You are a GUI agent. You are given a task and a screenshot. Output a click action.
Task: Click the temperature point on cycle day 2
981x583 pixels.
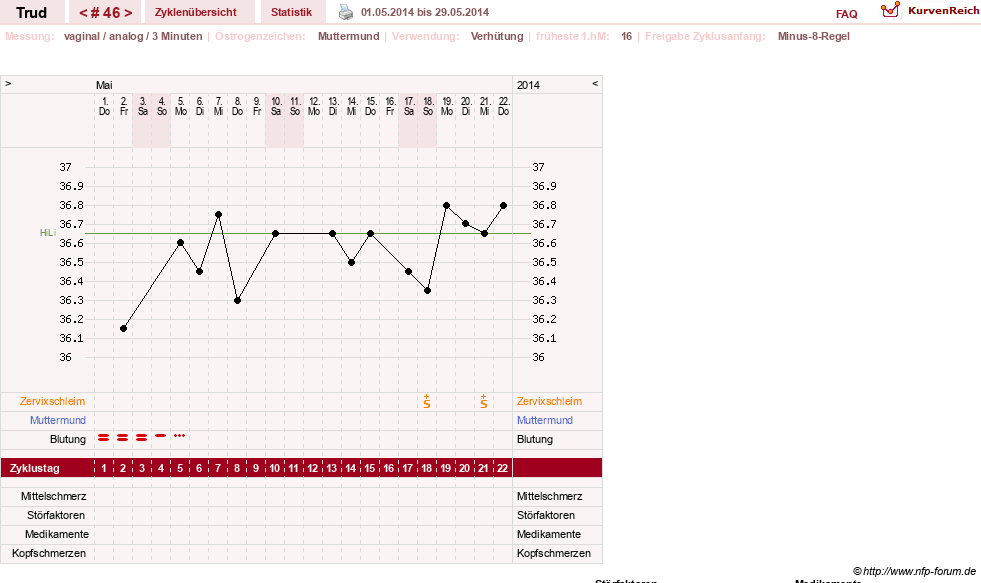(x=123, y=328)
